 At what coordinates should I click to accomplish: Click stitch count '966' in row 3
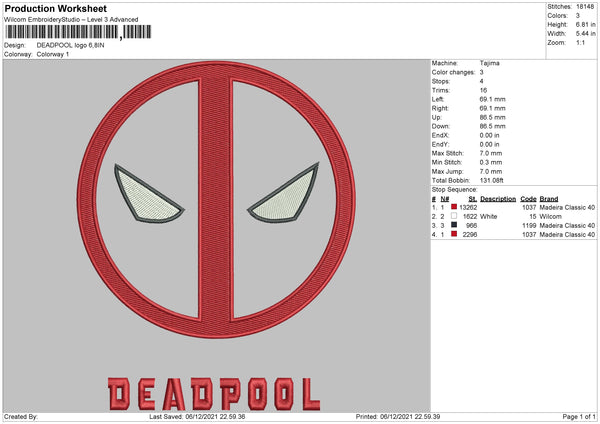tap(471, 225)
